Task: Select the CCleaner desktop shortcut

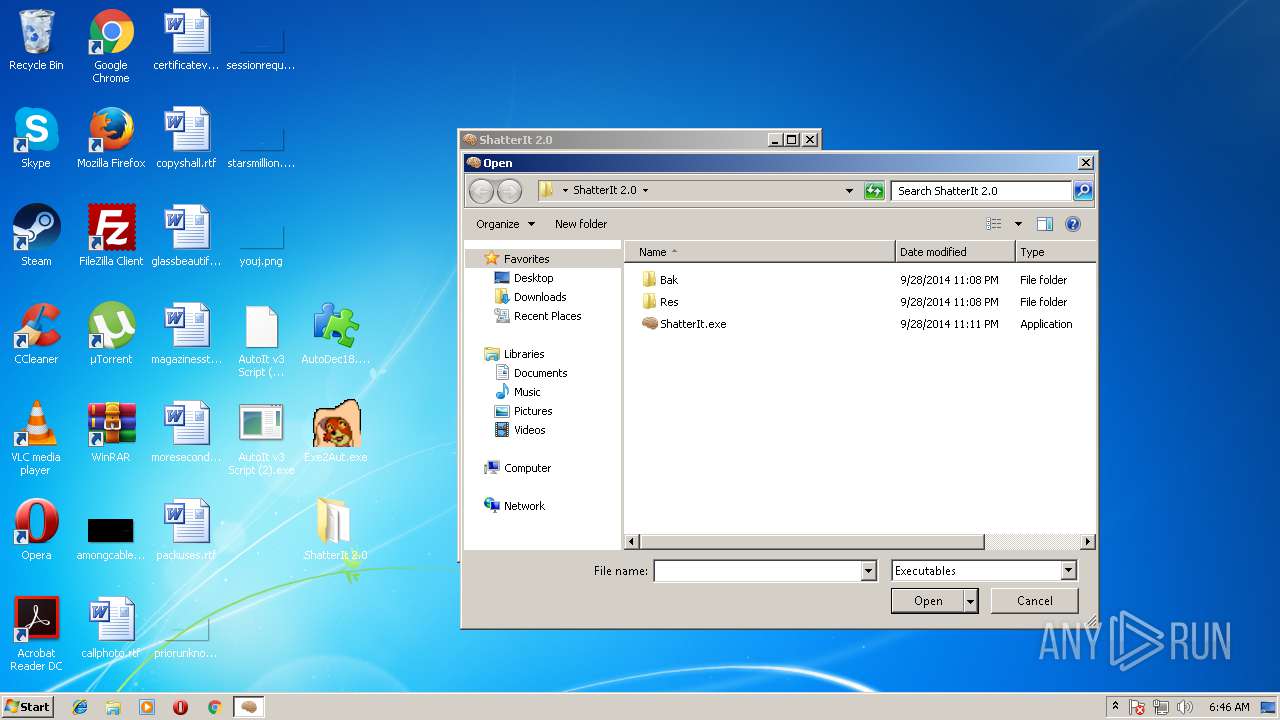Action: (x=36, y=334)
